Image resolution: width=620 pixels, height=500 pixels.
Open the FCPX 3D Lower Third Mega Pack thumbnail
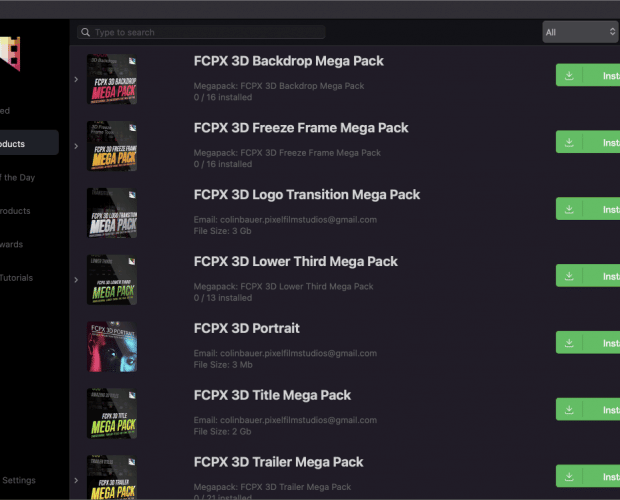pyautogui.click(x=112, y=279)
